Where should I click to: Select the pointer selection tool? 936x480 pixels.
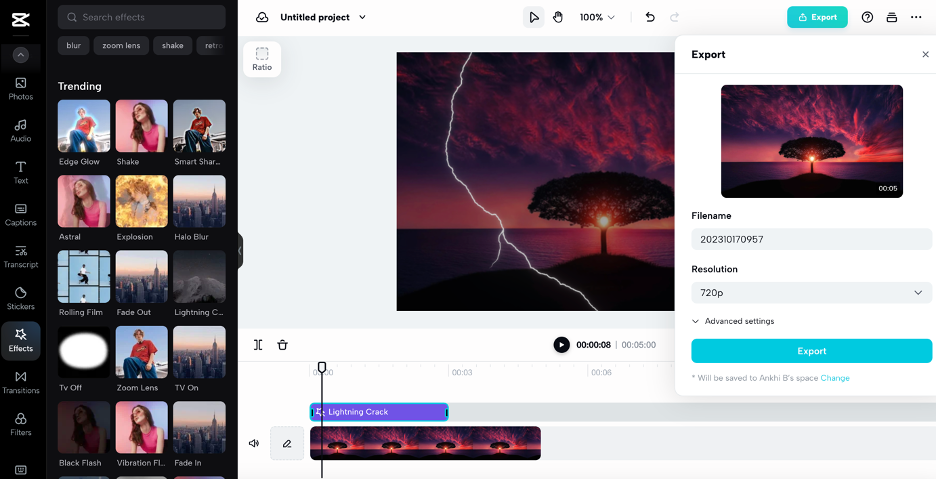[x=533, y=17]
